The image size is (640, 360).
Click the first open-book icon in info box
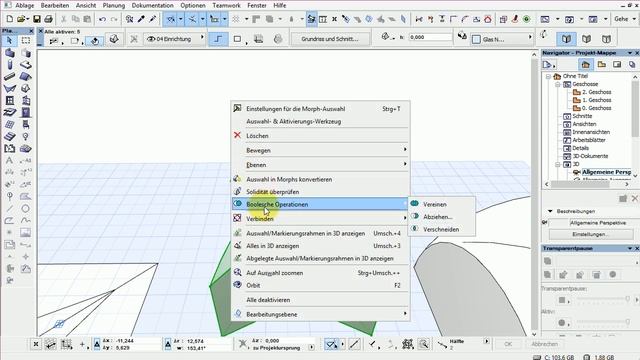click(566, 39)
